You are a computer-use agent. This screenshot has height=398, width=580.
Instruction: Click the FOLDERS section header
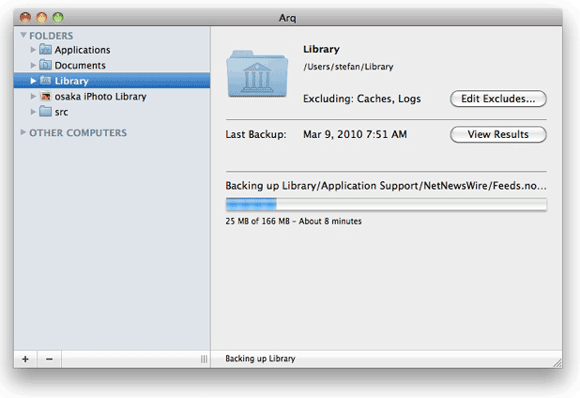(51, 36)
